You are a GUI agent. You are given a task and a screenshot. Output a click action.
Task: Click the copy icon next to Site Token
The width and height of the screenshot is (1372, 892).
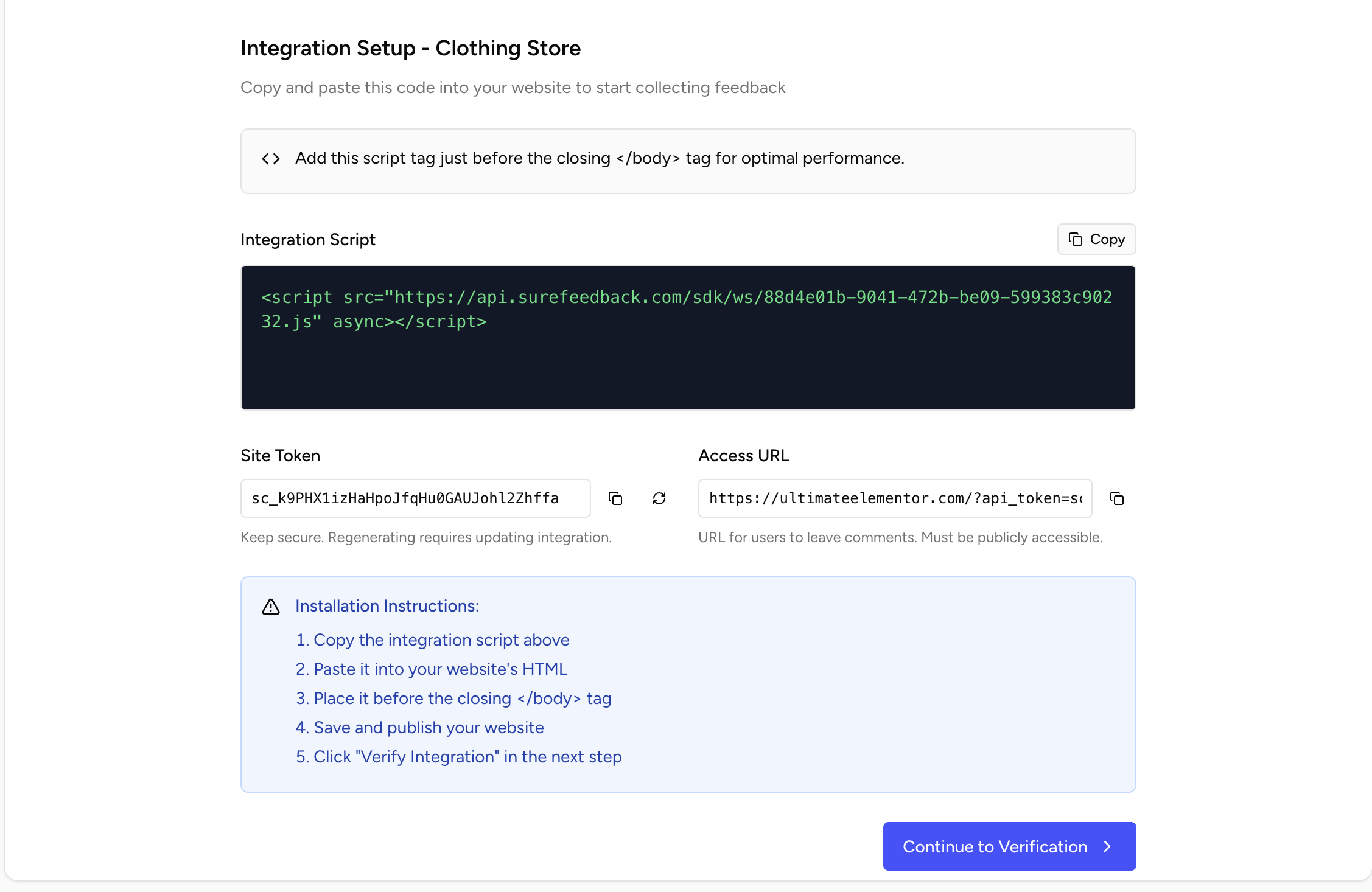coord(615,498)
